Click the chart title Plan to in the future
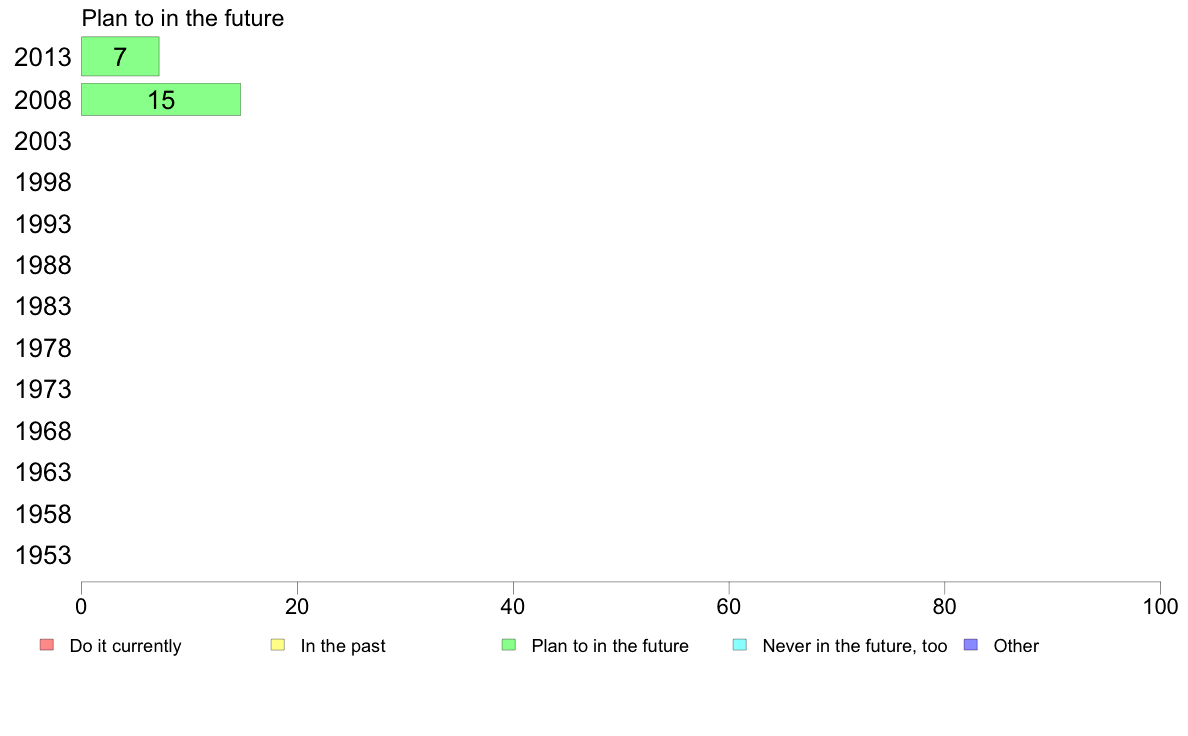This screenshot has width=1188, height=736. click(183, 18)
